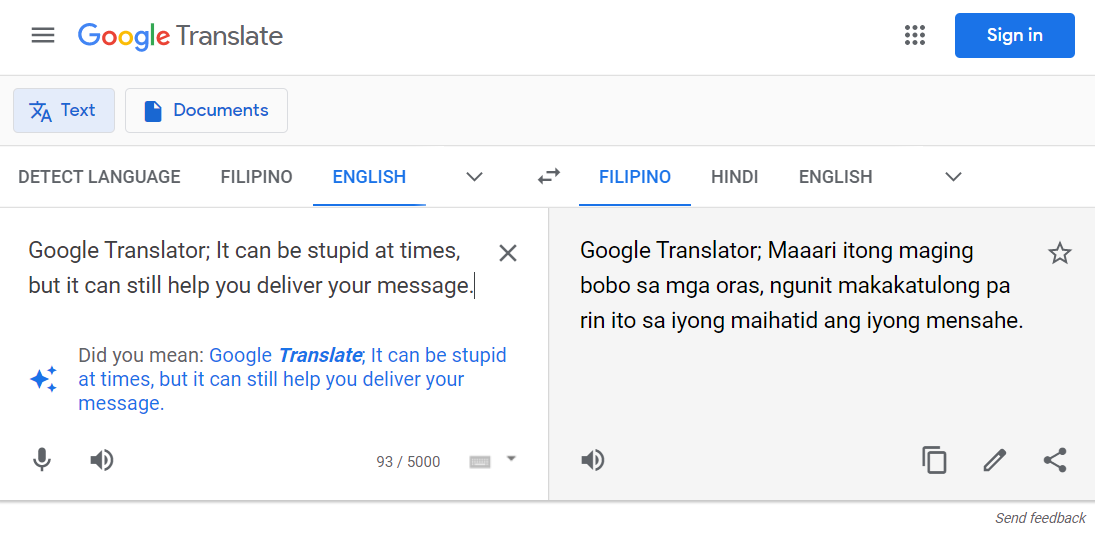Select Hindi as target language

coord(735,177)
